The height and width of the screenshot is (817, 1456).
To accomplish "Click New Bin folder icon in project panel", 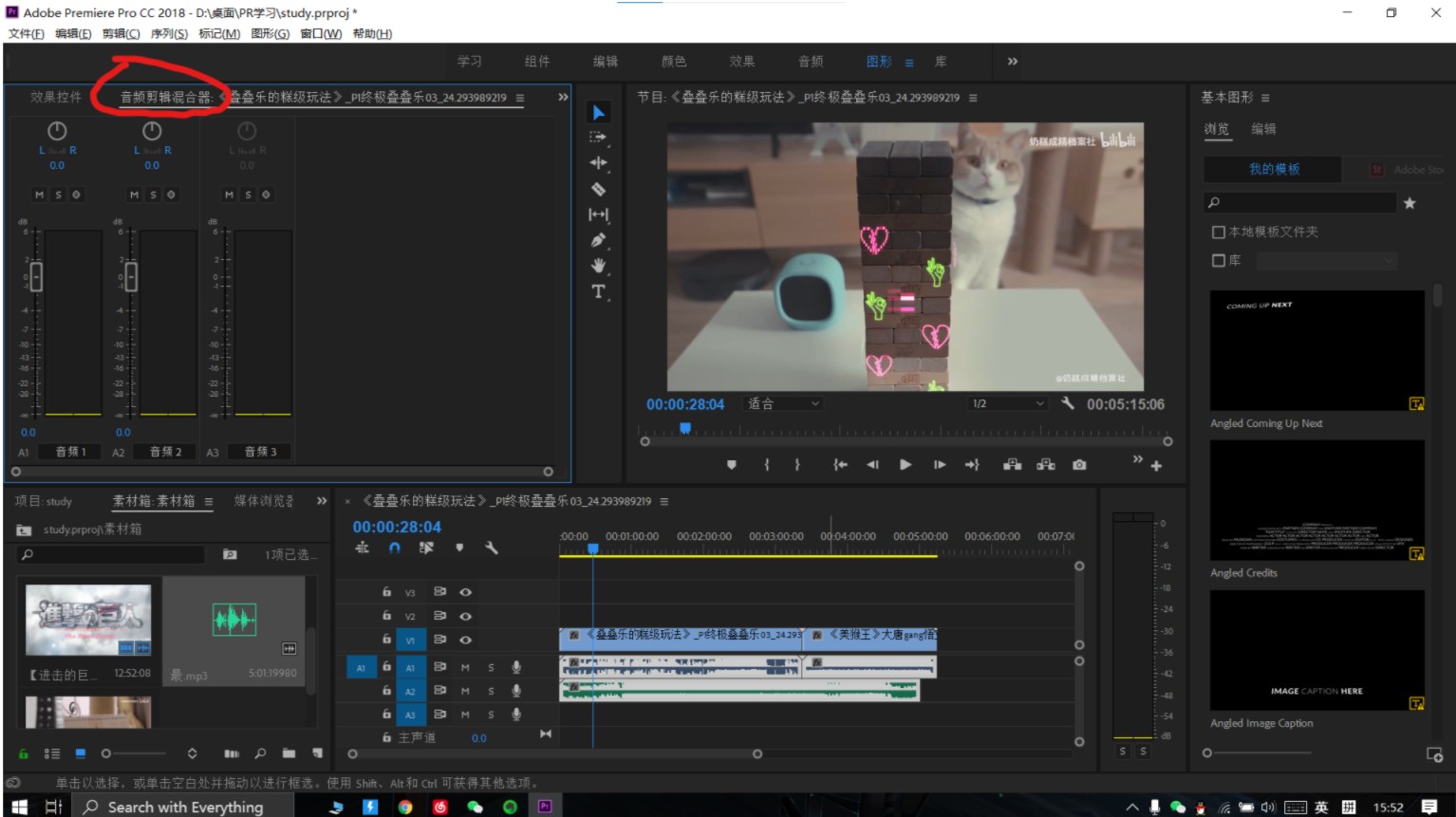I will point(289,753).
